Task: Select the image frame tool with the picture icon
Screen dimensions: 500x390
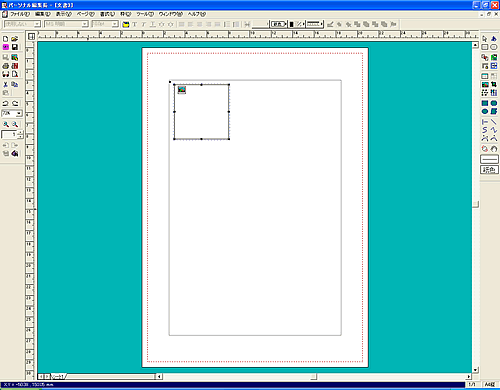Action: point(485,84)
